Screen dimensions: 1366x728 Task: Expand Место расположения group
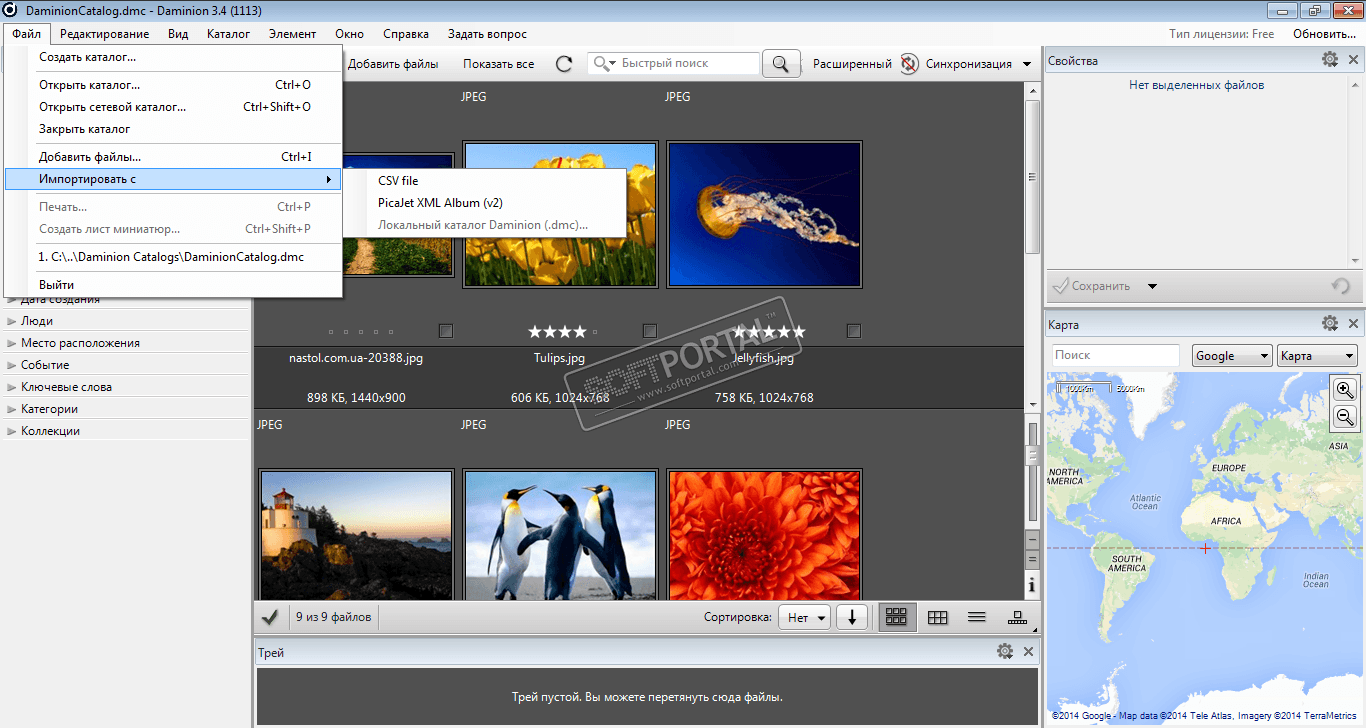pyautogui.click(x=11, y=343)
